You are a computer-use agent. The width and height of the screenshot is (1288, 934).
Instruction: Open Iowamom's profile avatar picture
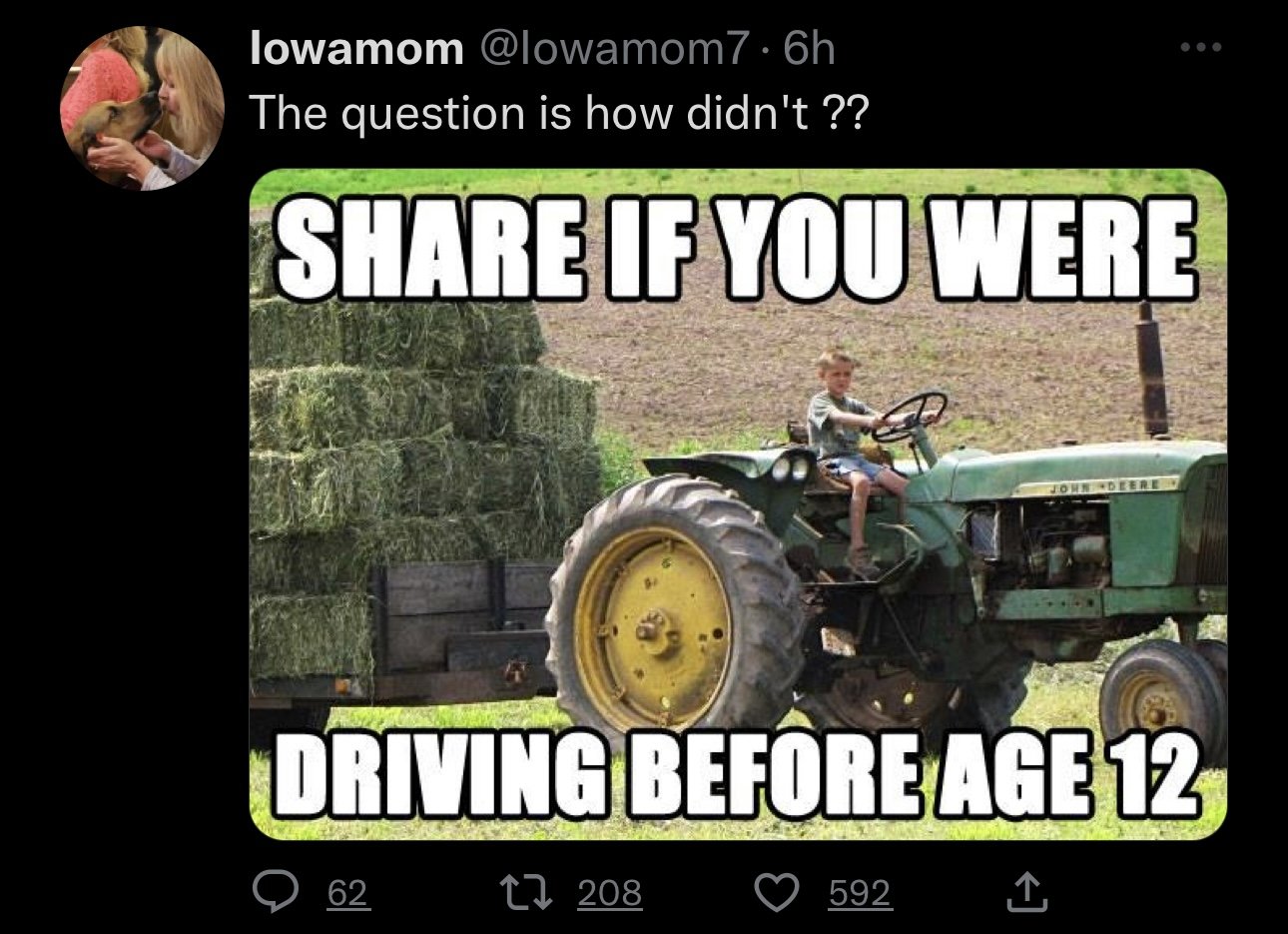(142, 108)
